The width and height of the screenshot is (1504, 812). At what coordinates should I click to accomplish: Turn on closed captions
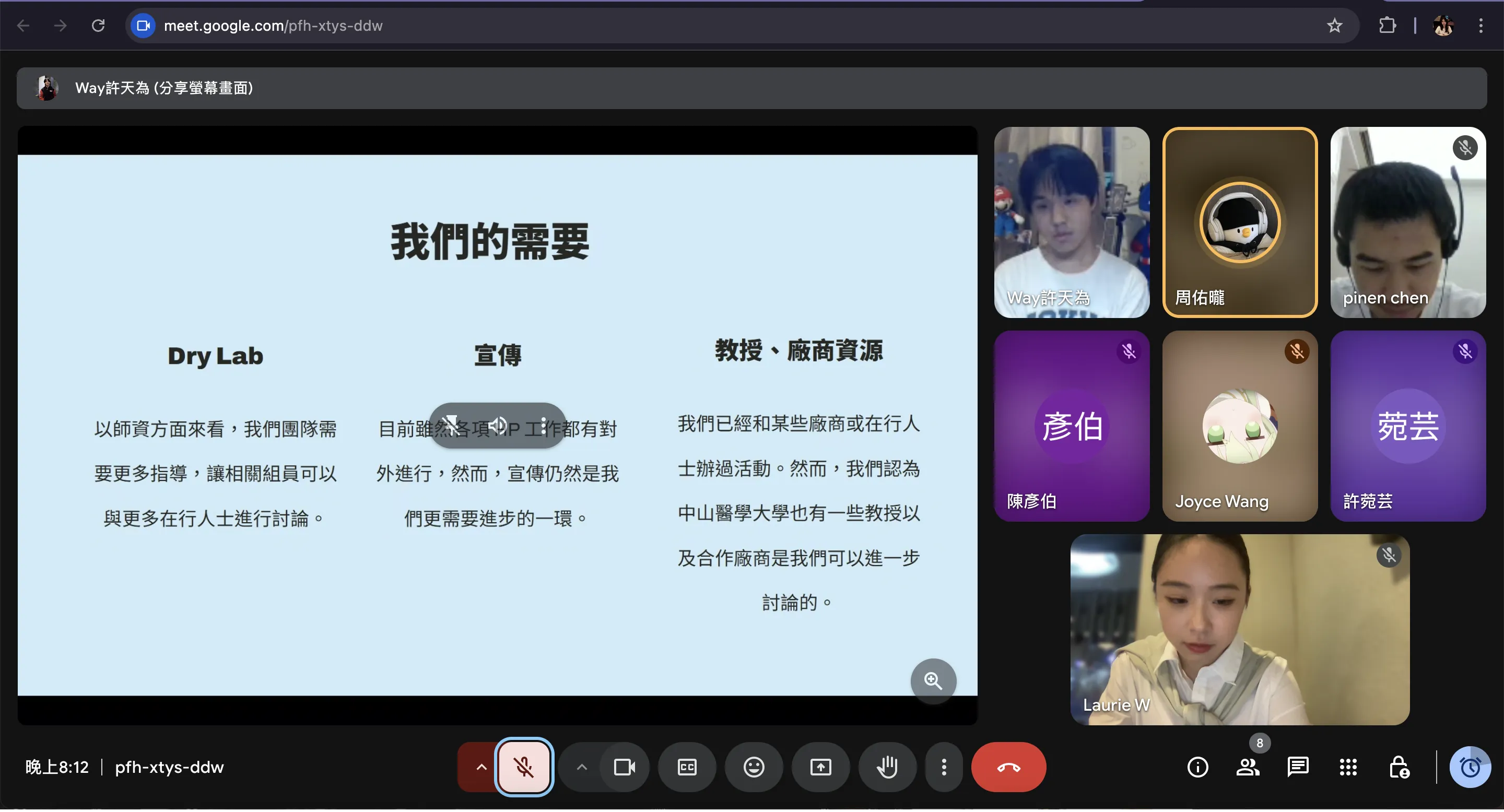[x=687, y=767]
